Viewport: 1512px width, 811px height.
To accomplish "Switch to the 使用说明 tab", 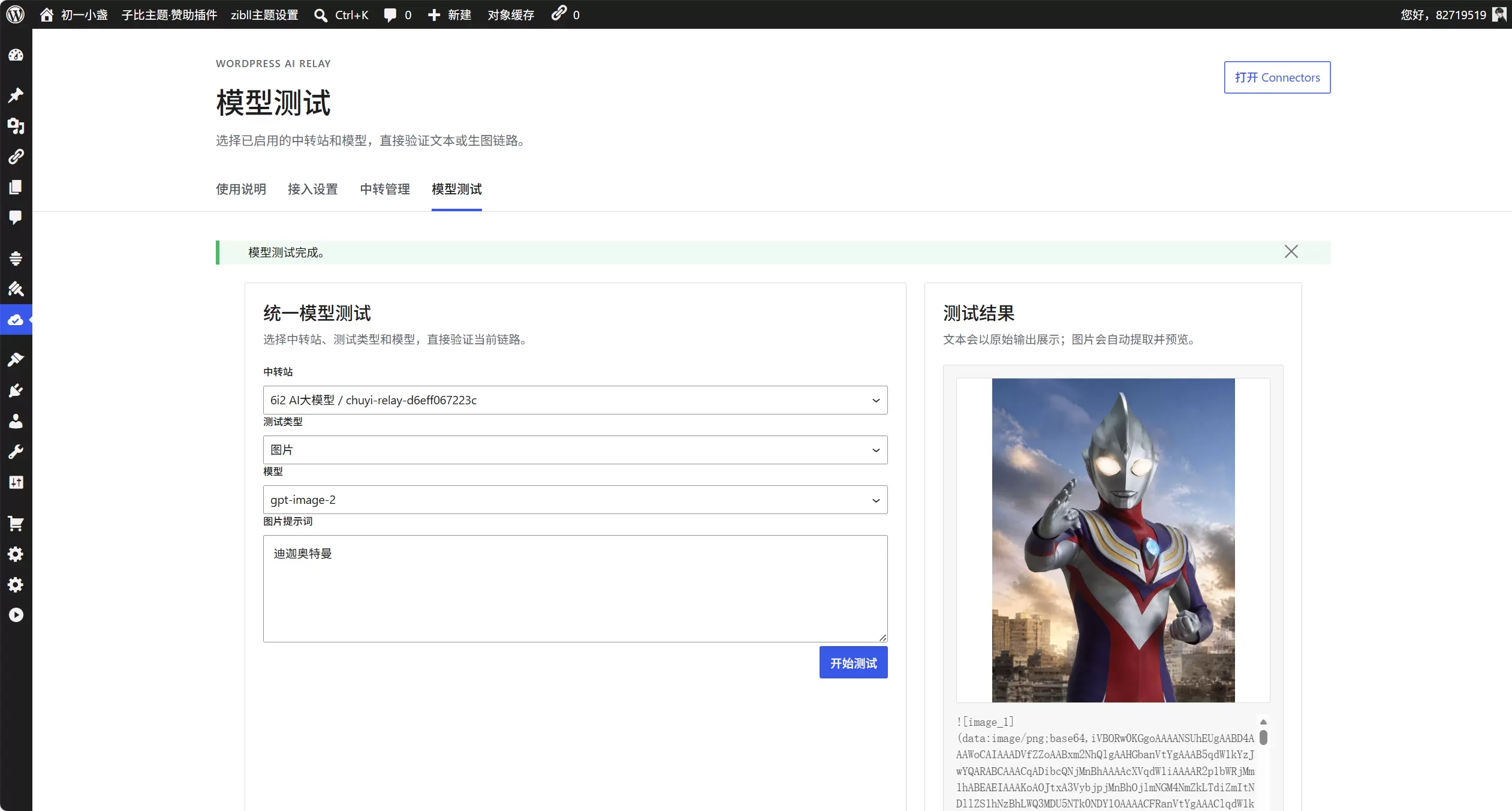I will (x=241, y=189).
